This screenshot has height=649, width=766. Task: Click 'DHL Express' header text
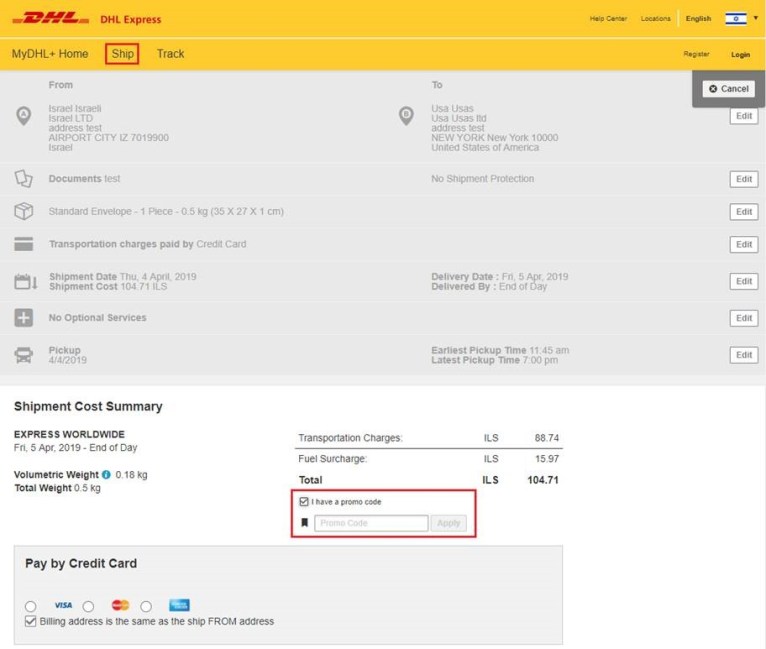[x=130, y=20]
